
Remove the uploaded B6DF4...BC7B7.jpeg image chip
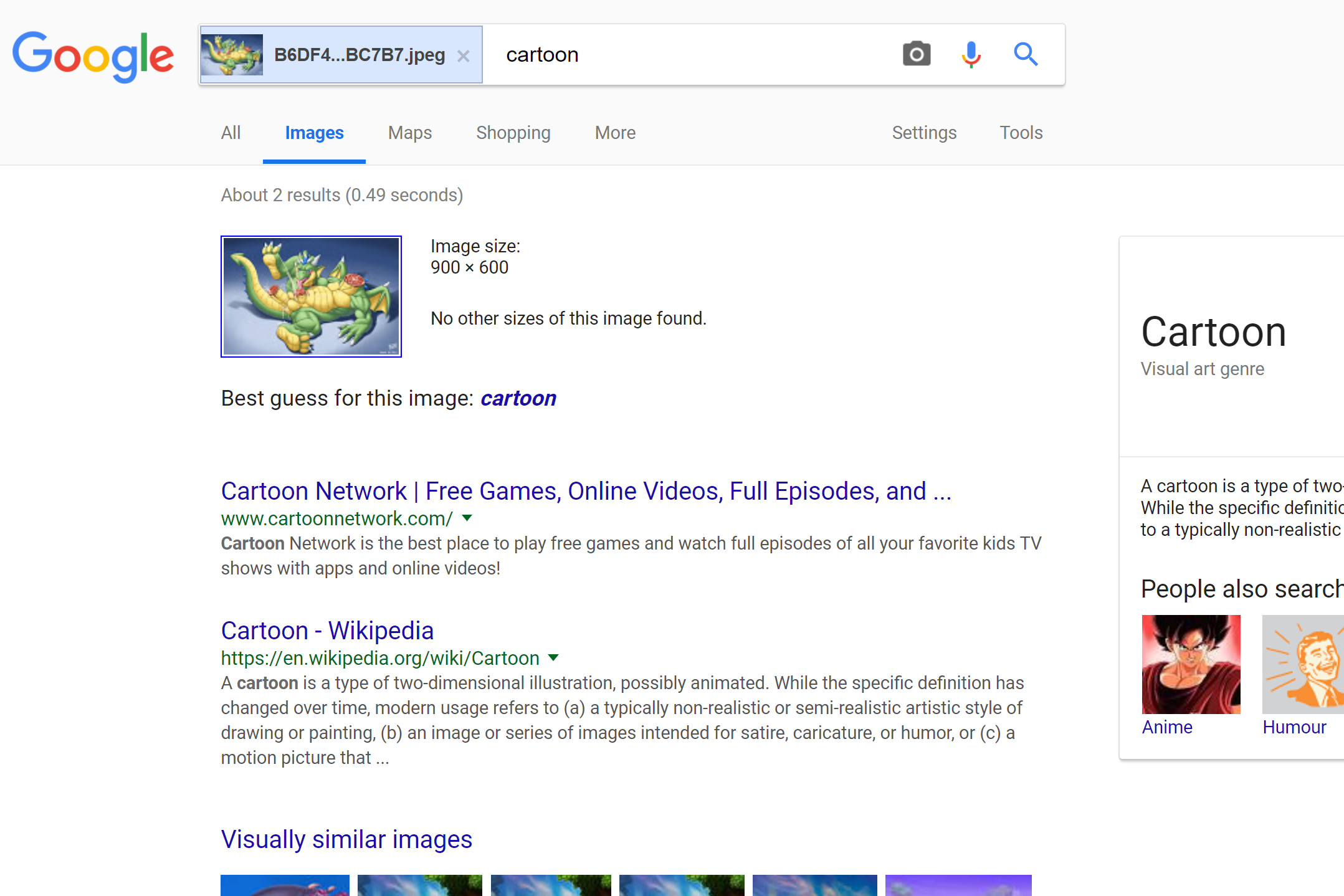coord(463,56)
